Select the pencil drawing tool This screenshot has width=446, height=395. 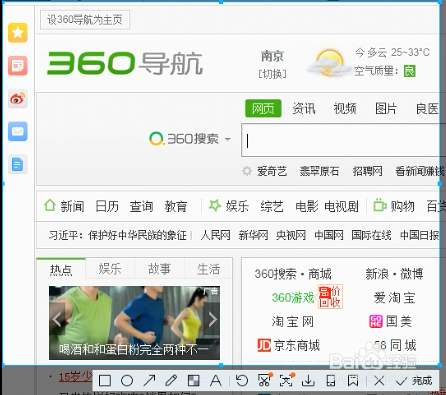[171, 381]
